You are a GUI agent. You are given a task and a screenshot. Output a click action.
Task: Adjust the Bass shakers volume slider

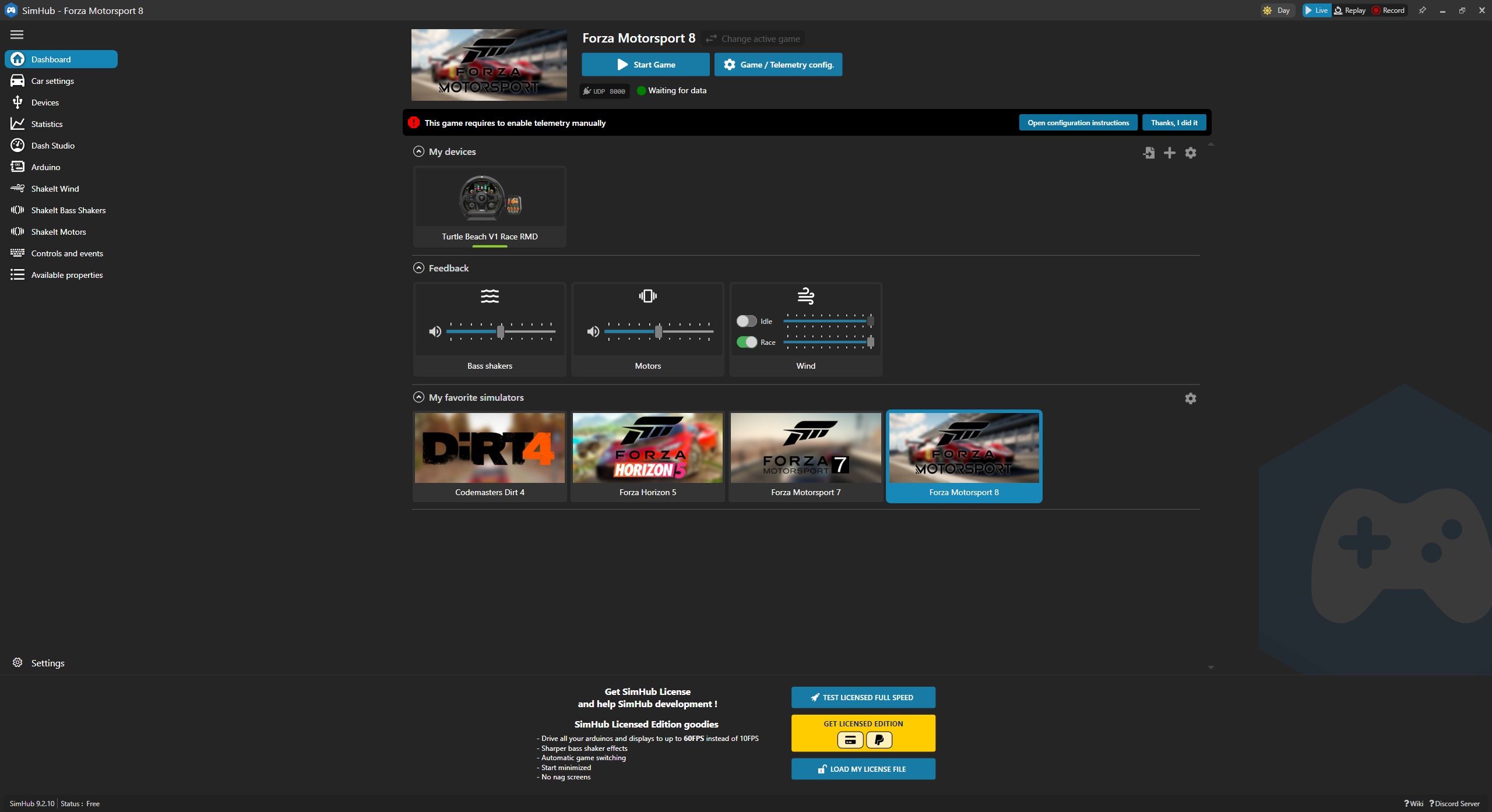pos(501,331)
